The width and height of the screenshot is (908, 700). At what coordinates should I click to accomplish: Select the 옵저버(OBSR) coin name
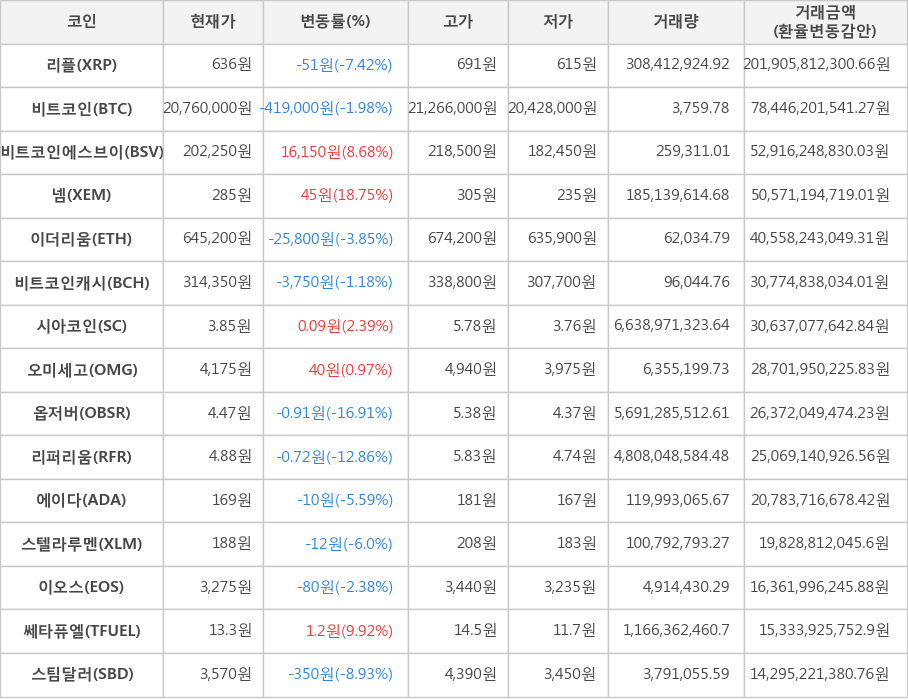[82, 413]
